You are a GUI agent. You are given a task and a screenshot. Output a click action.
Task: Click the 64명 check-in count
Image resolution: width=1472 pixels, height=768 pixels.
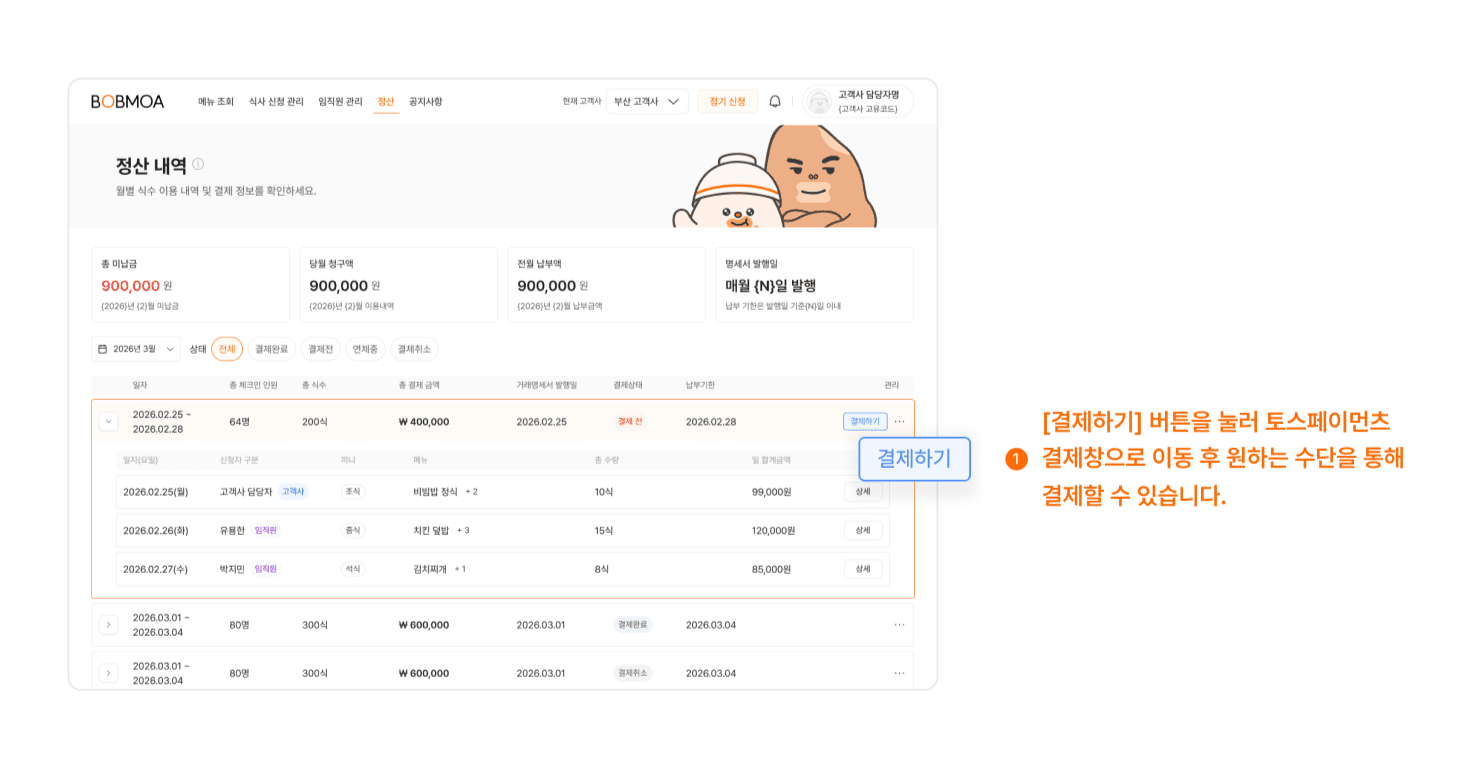(239, 422)
